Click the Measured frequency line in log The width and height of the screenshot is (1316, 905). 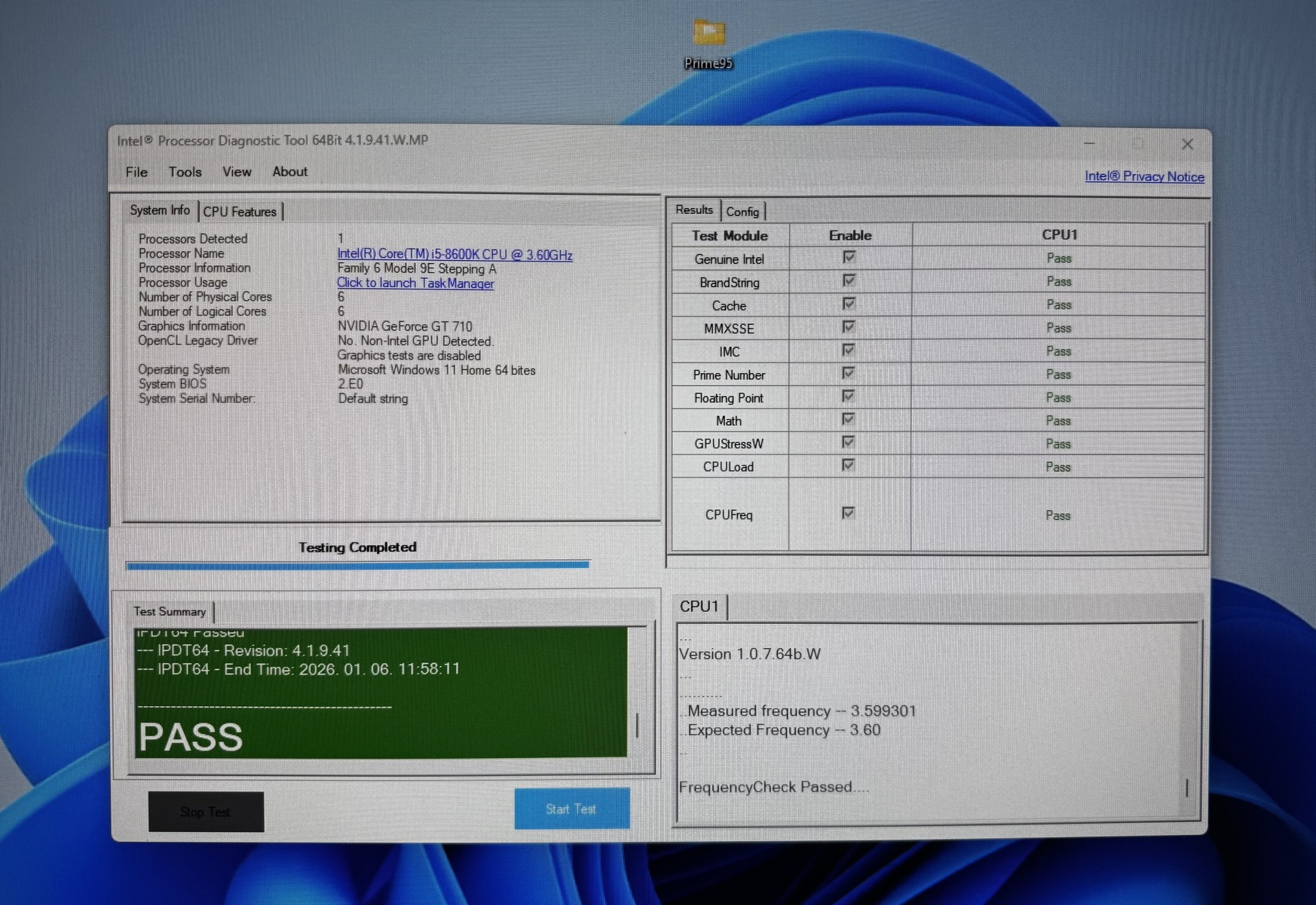coord(797,711)
